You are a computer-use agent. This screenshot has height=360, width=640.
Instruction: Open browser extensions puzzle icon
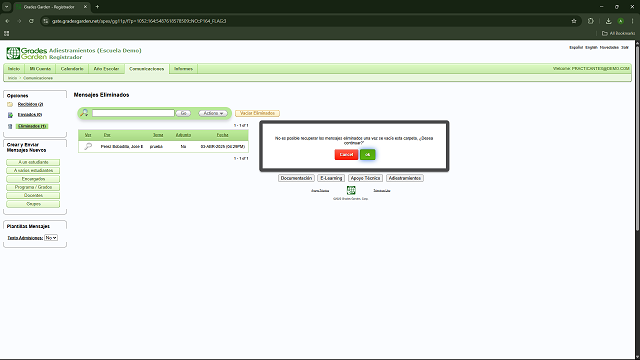591,21
